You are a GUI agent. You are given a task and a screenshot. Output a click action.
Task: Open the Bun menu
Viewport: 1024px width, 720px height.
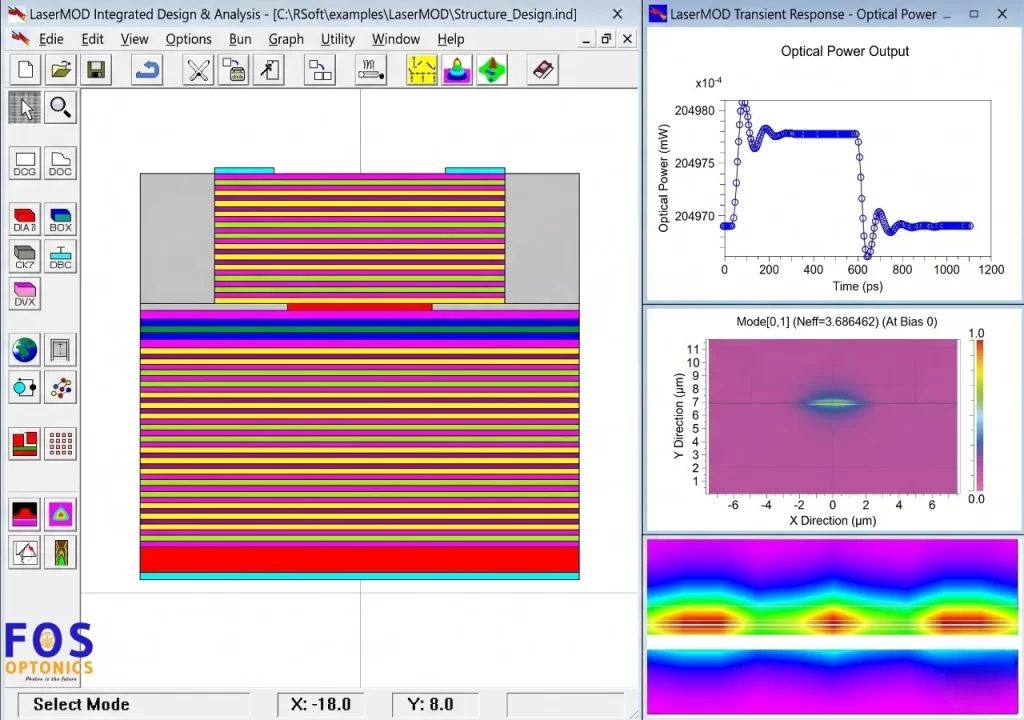point(240,39)
